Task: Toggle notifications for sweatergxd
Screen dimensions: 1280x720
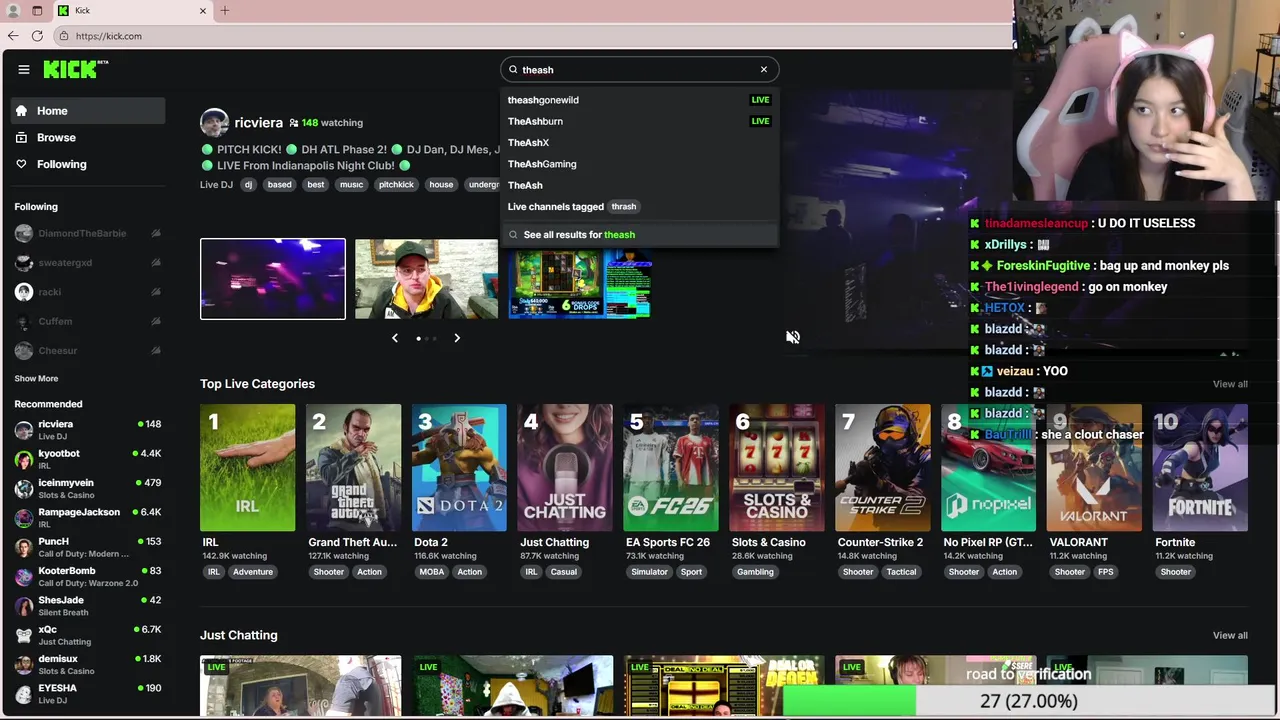Action: click(x=156, y=262)
